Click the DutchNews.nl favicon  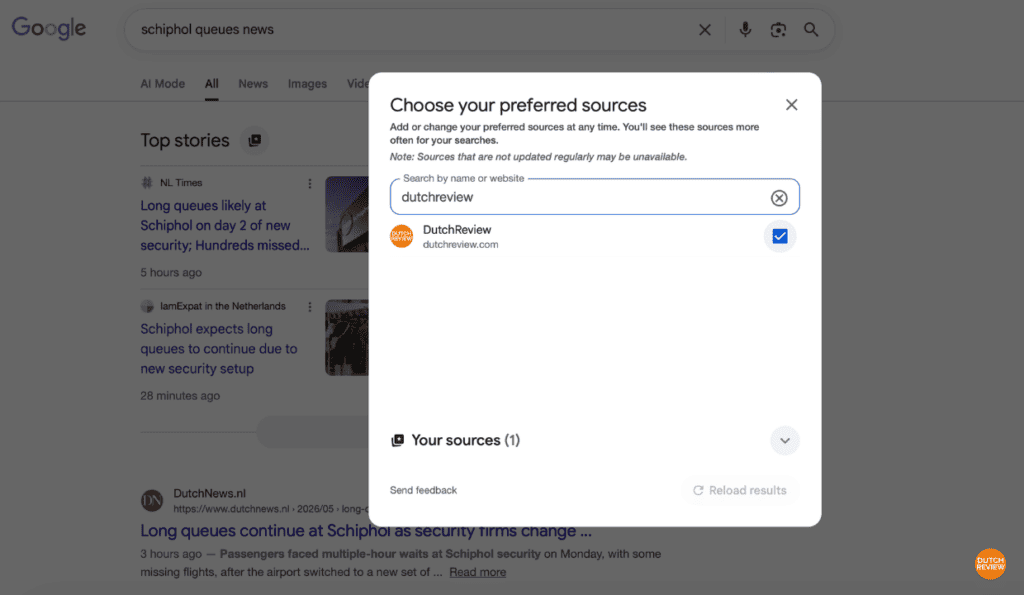point(152,501)
